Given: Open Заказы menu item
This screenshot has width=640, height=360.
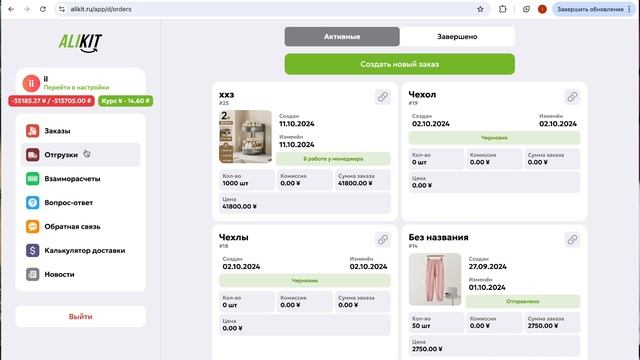Looking at the screenshot, I should pos(80,131).
